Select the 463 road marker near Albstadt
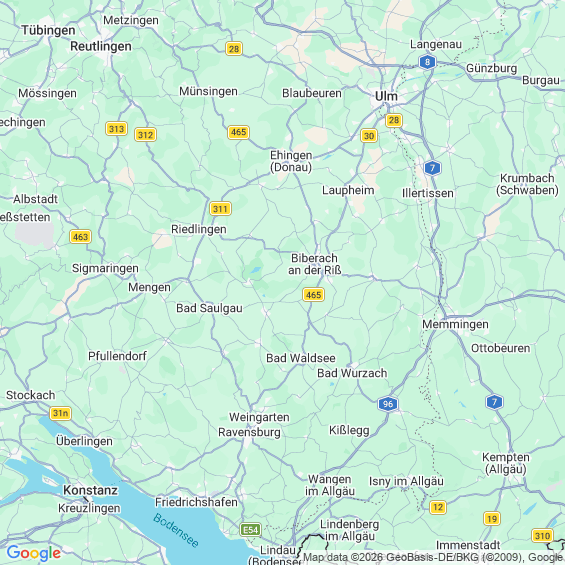 [80, 237]
